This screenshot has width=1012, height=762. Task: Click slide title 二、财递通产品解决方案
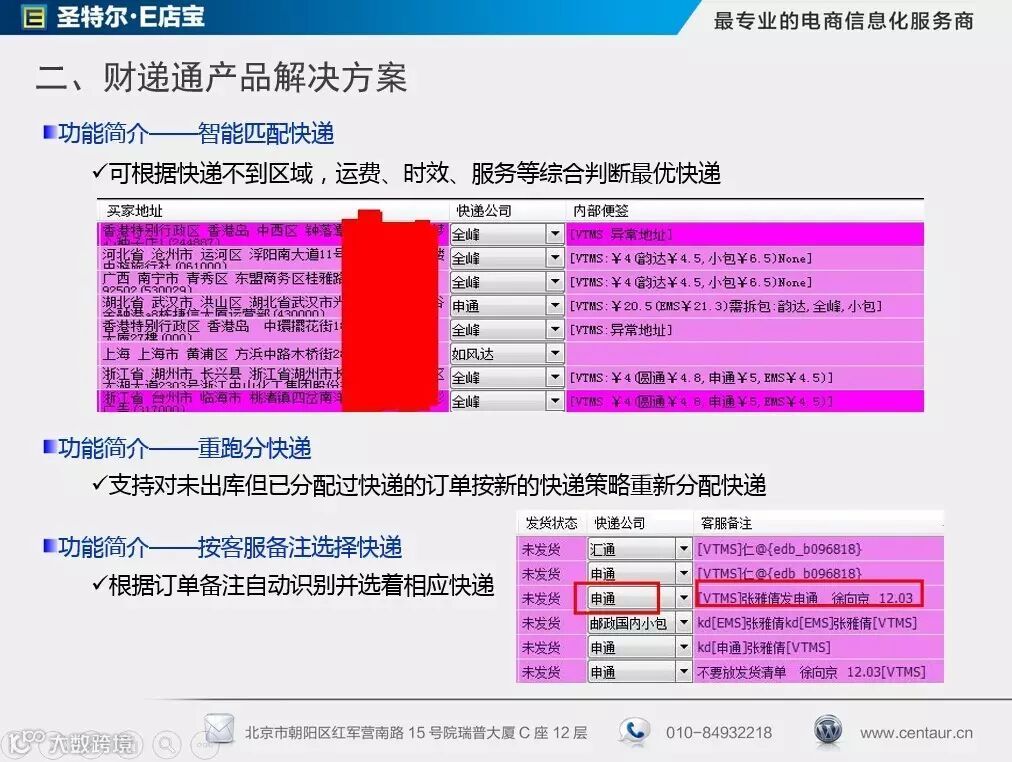coord(222,78)
